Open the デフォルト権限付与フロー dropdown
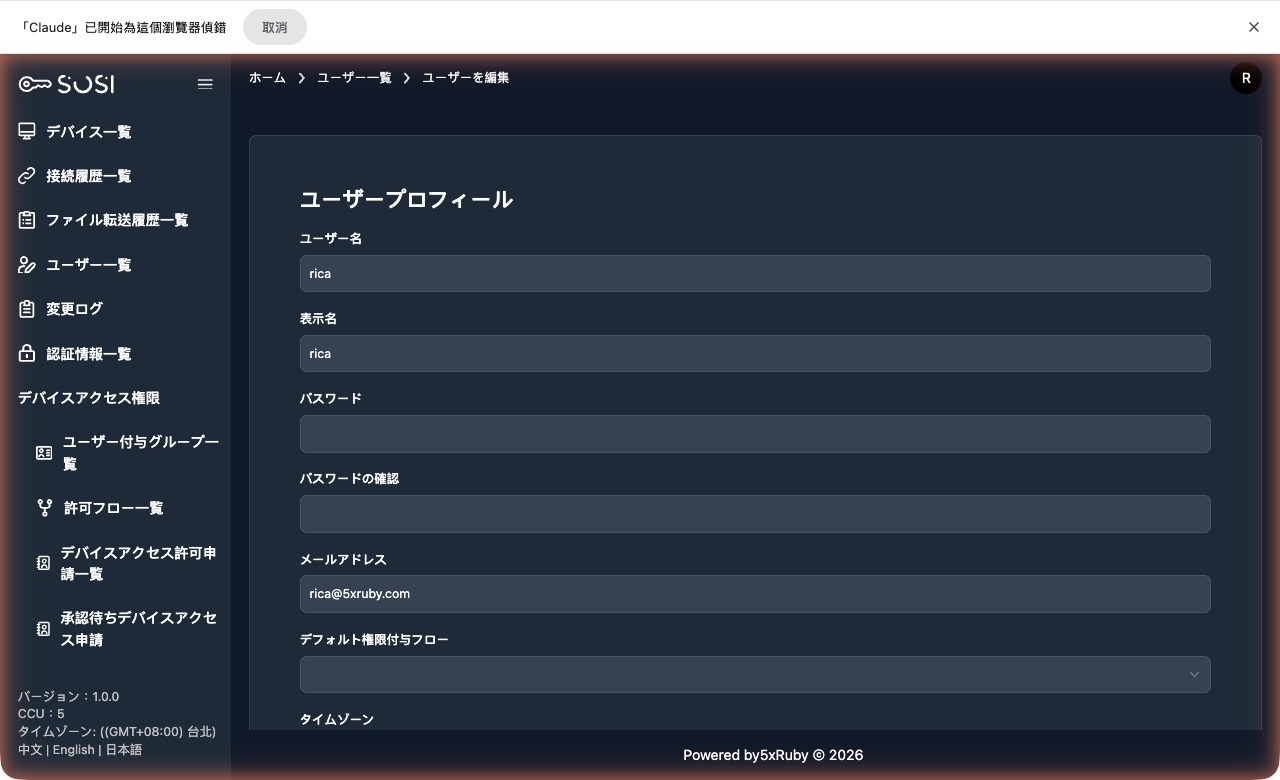The width and height of the screenshot is (1280, 780). (755, 674)
